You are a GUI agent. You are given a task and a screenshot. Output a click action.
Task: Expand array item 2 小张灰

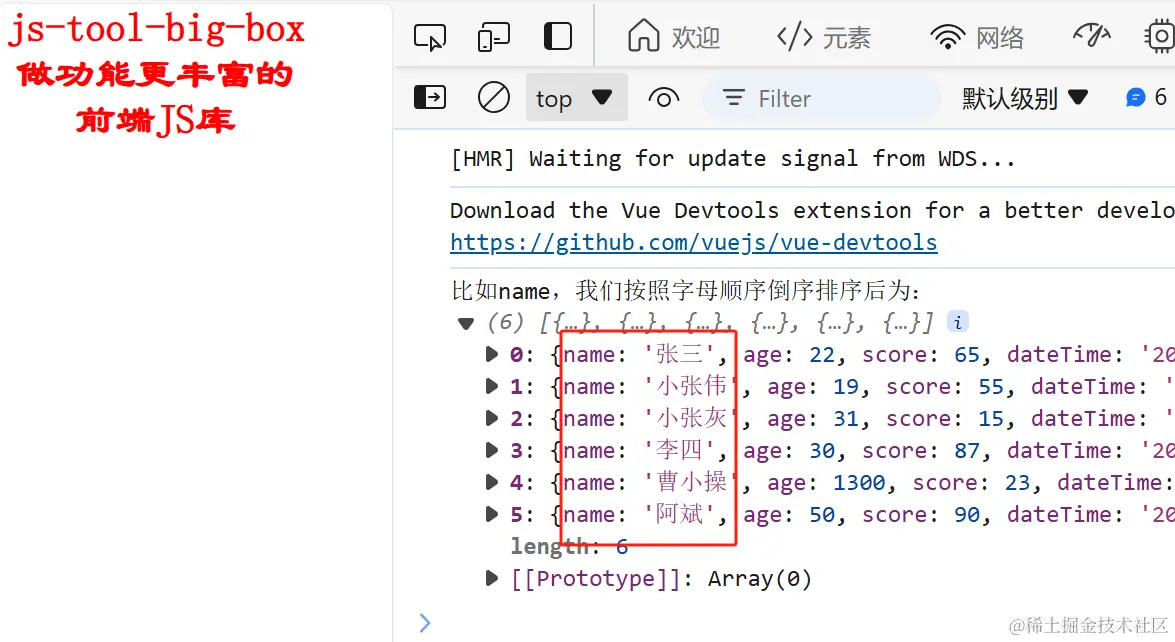[492, 418]
